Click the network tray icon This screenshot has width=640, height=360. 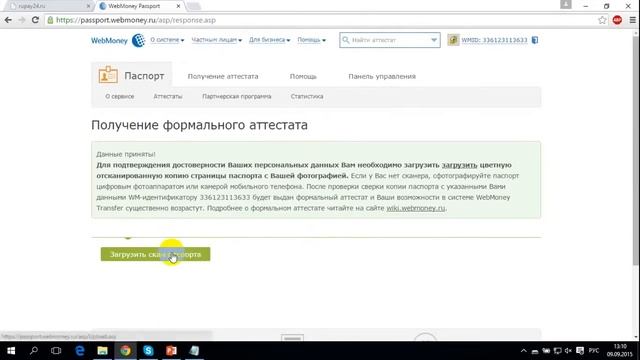pos(557,351)
